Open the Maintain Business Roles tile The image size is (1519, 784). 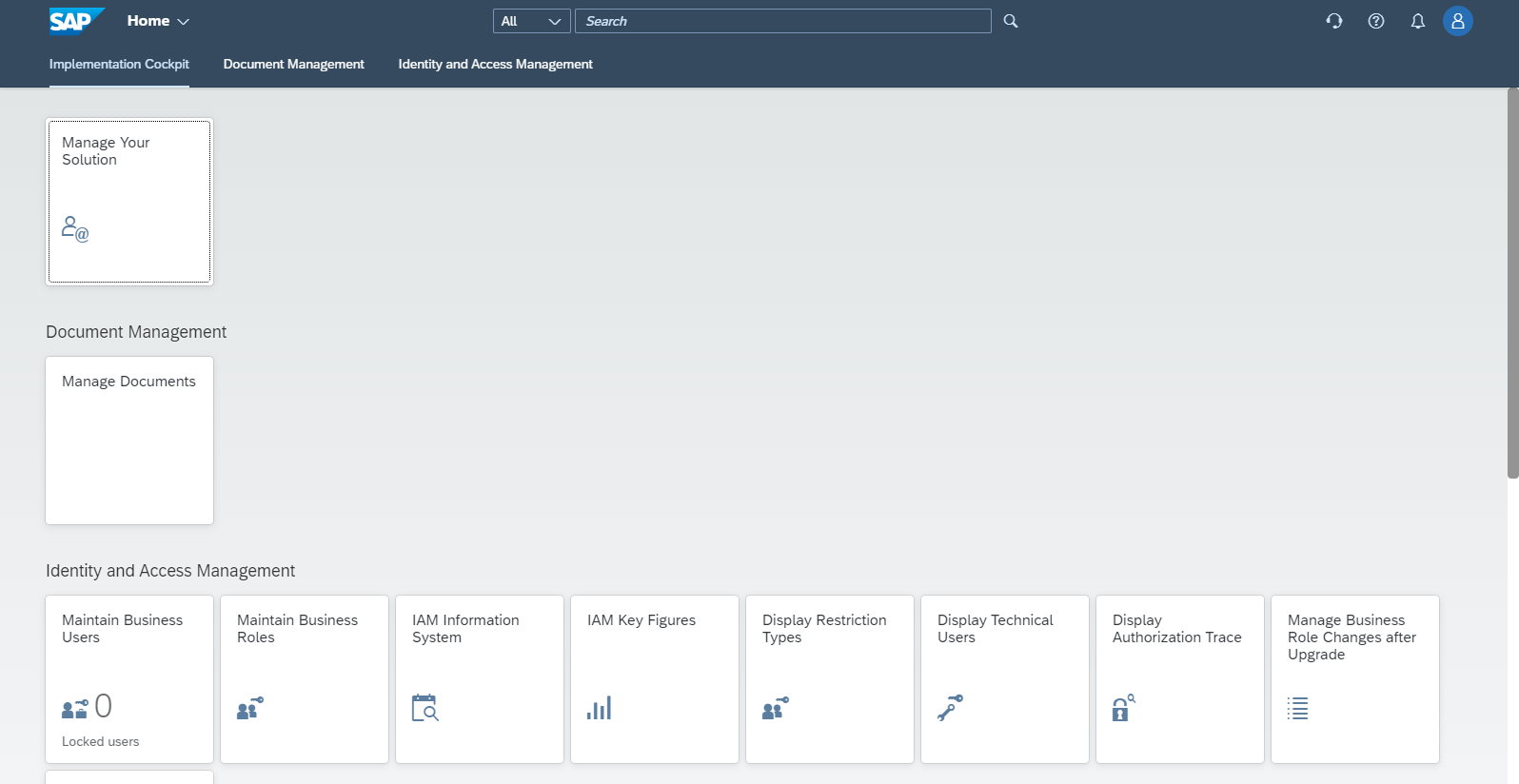[x=305, y=678]
